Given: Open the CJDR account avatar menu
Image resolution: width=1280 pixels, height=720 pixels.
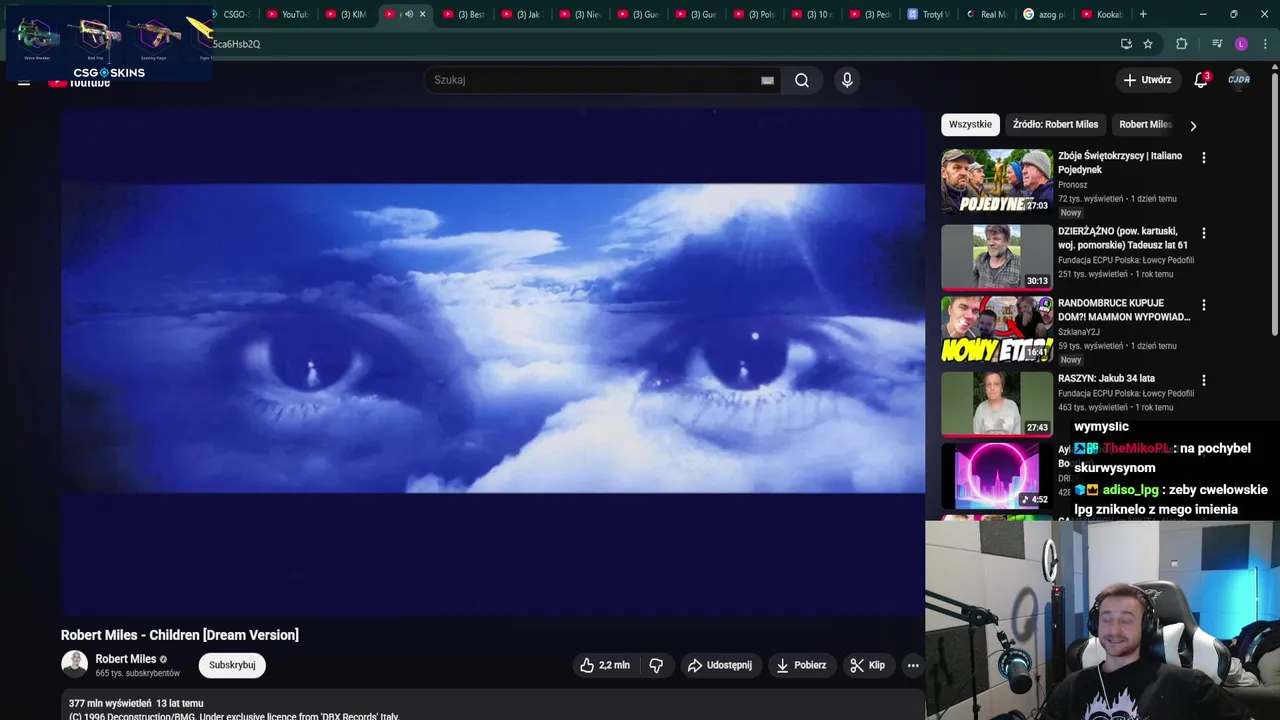Looking at the screenshot, I should click(x=1239, y=80).
